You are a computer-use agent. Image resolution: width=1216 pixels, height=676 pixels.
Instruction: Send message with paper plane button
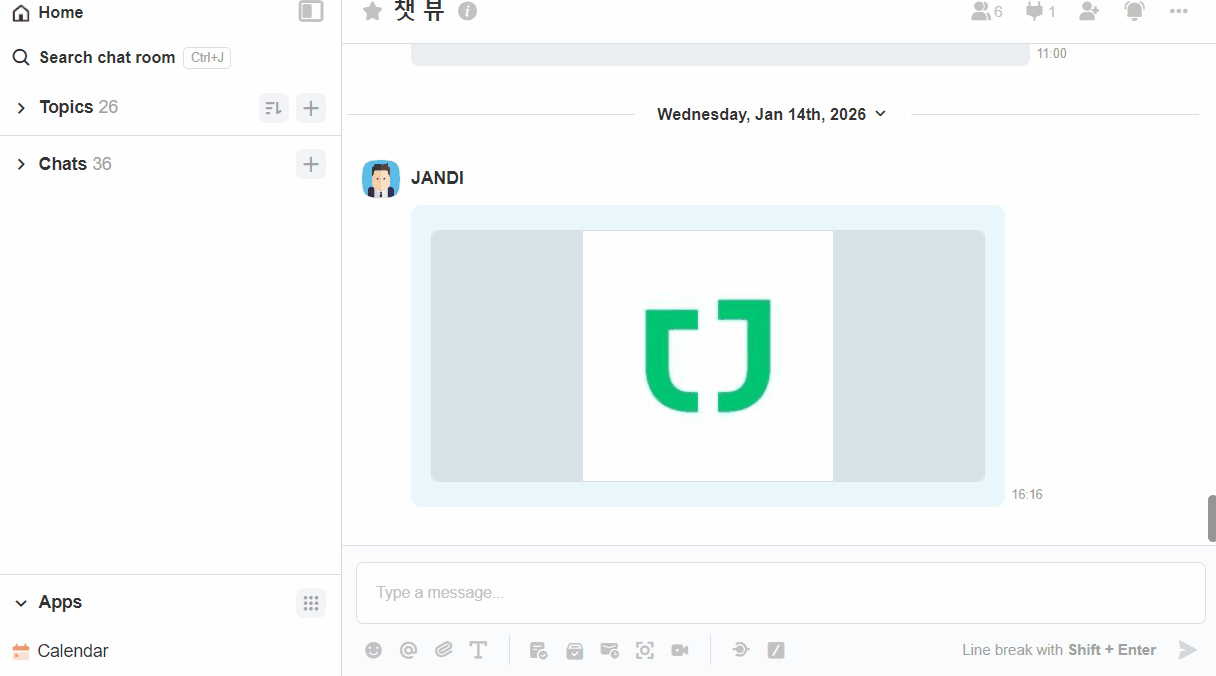click(1187, 650)
